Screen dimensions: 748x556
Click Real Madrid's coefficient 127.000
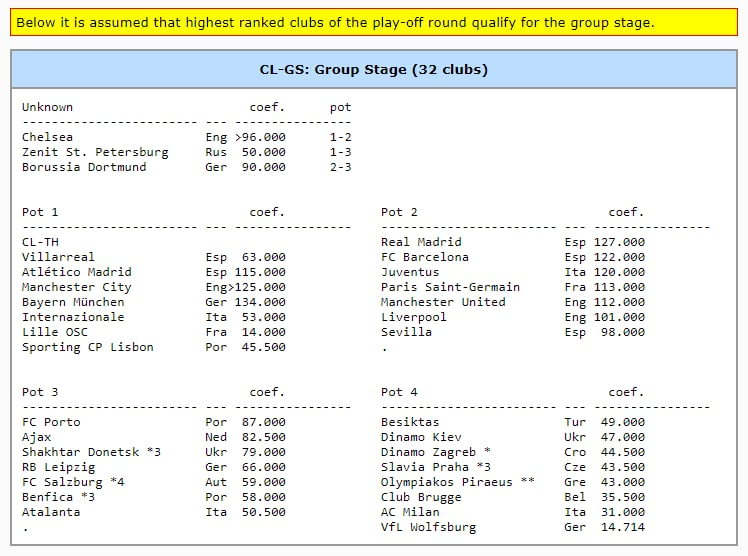click(x=619, y=242)
